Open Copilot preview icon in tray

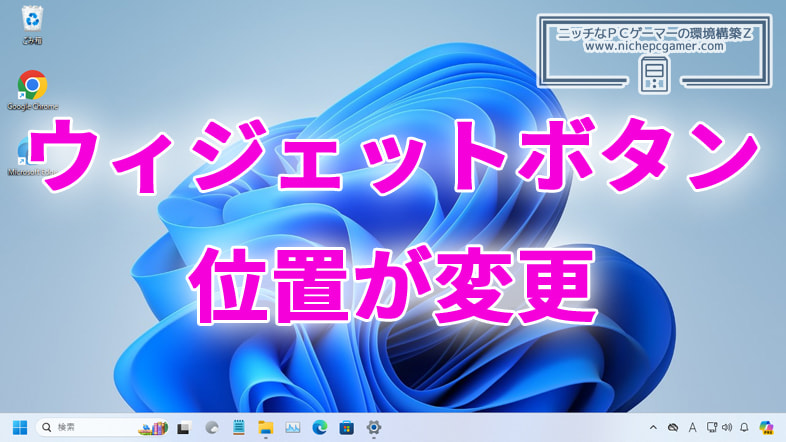point(766,427)
